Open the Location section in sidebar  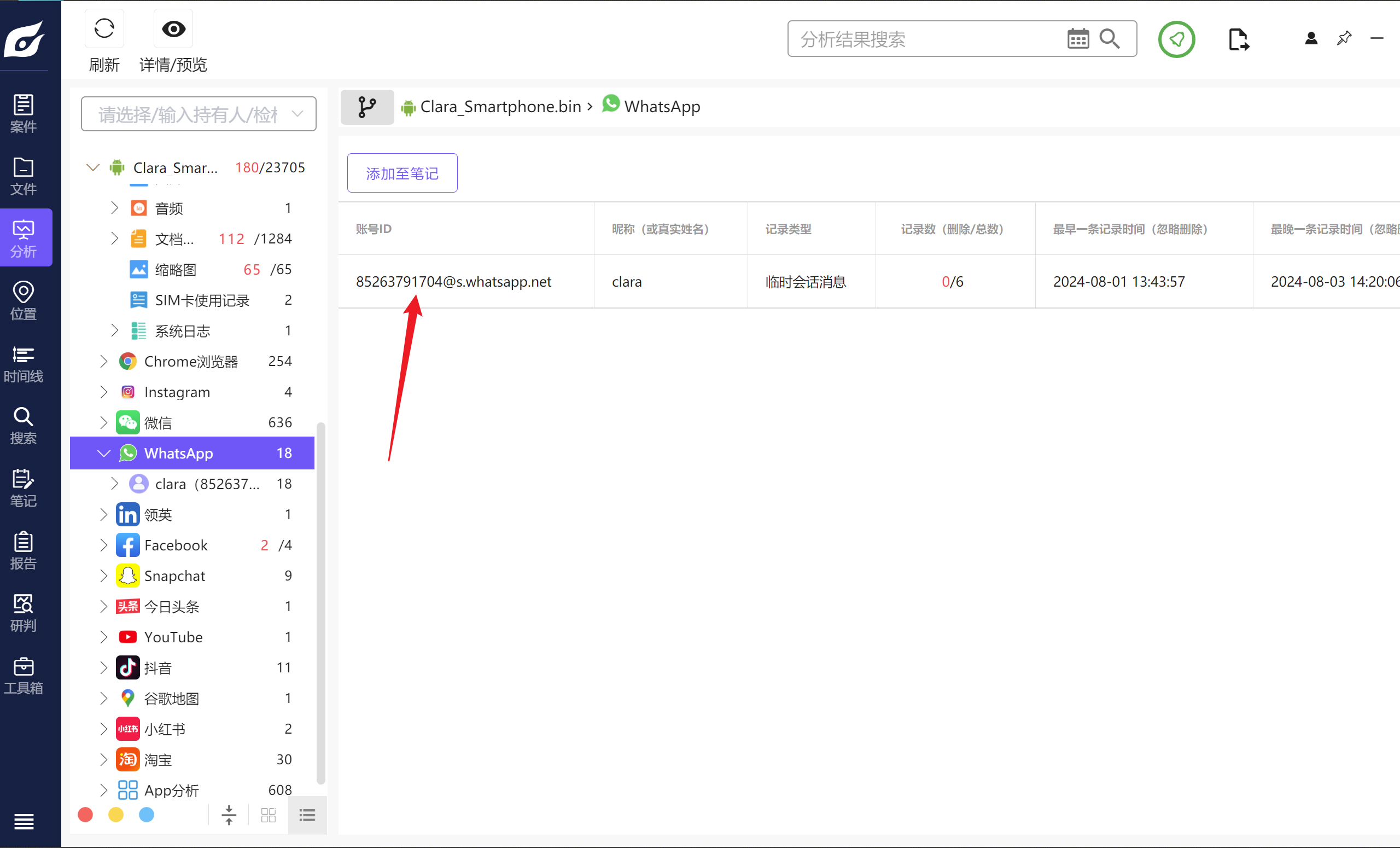24,300
